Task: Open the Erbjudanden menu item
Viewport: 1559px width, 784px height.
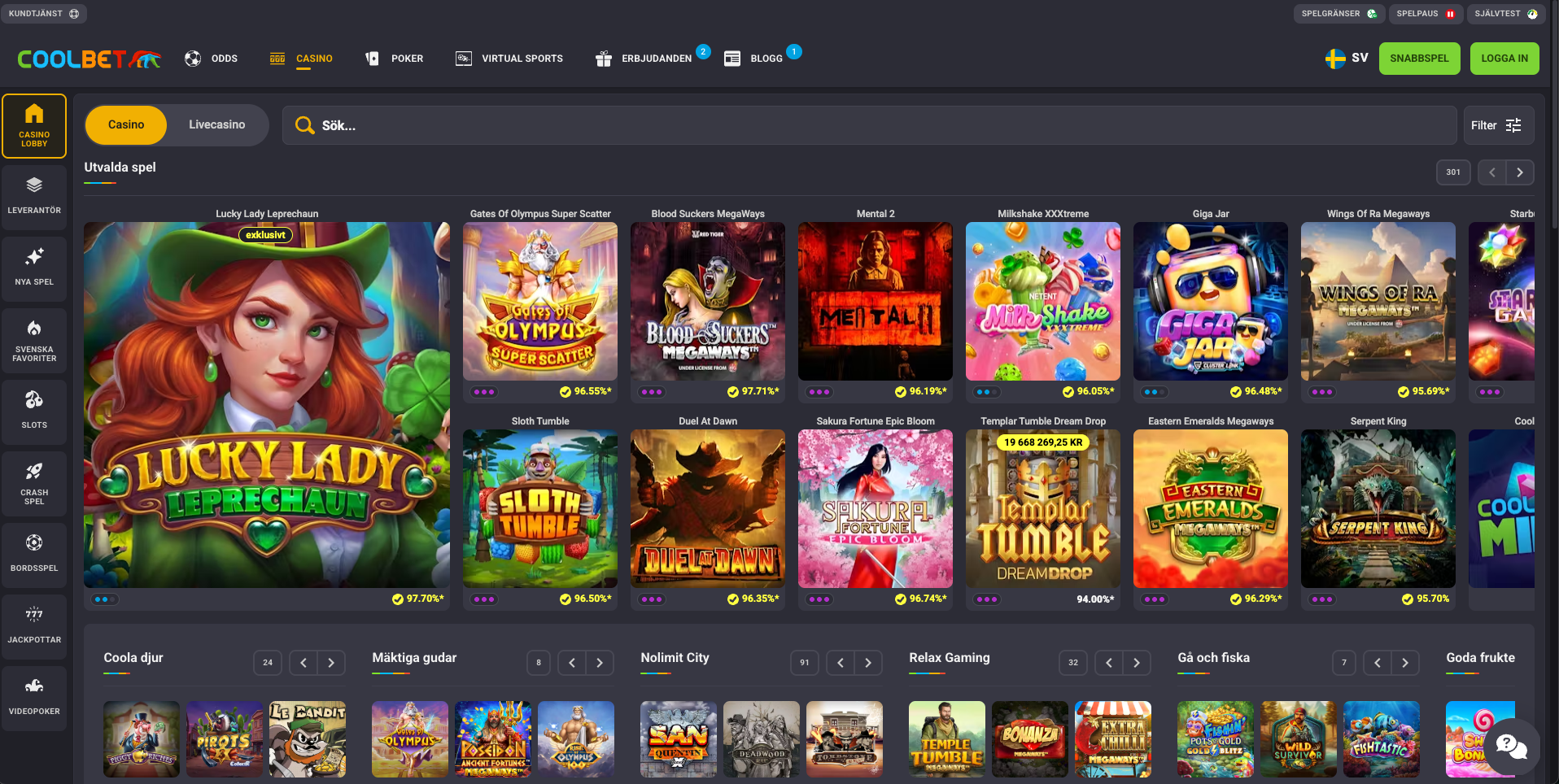Action: click(657, 59)
